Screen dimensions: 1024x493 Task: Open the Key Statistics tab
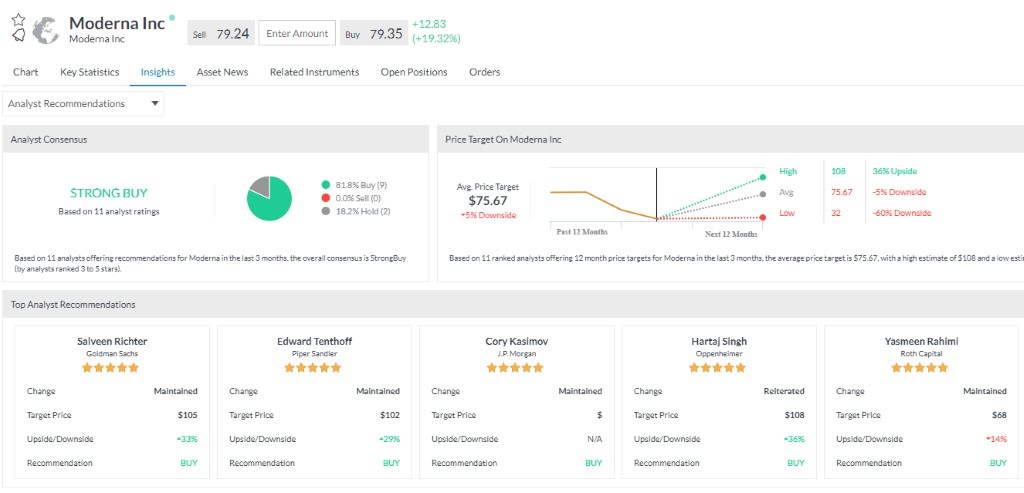pos(89,72)
